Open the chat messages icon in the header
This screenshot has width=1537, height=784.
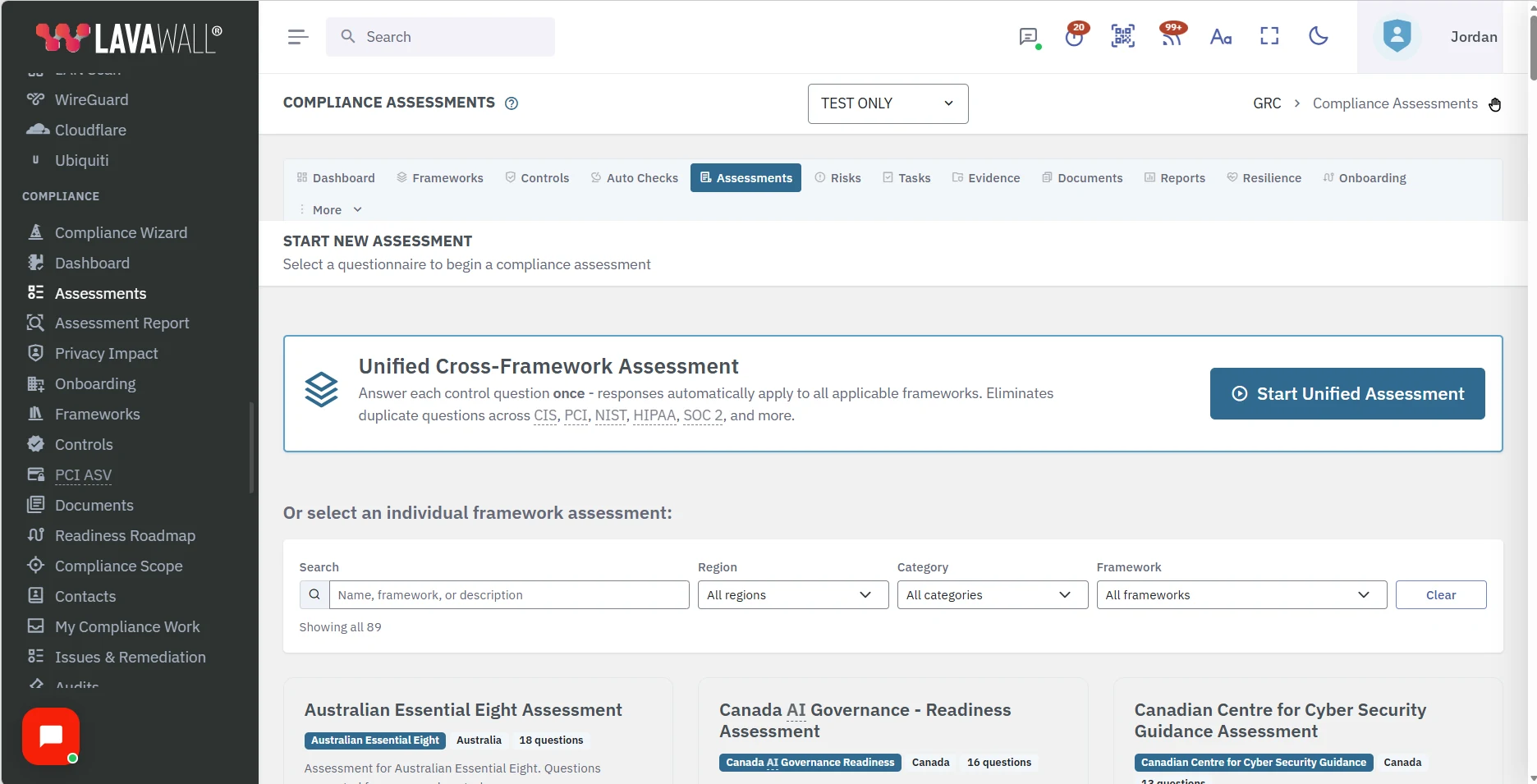(x=1028, y=37)
